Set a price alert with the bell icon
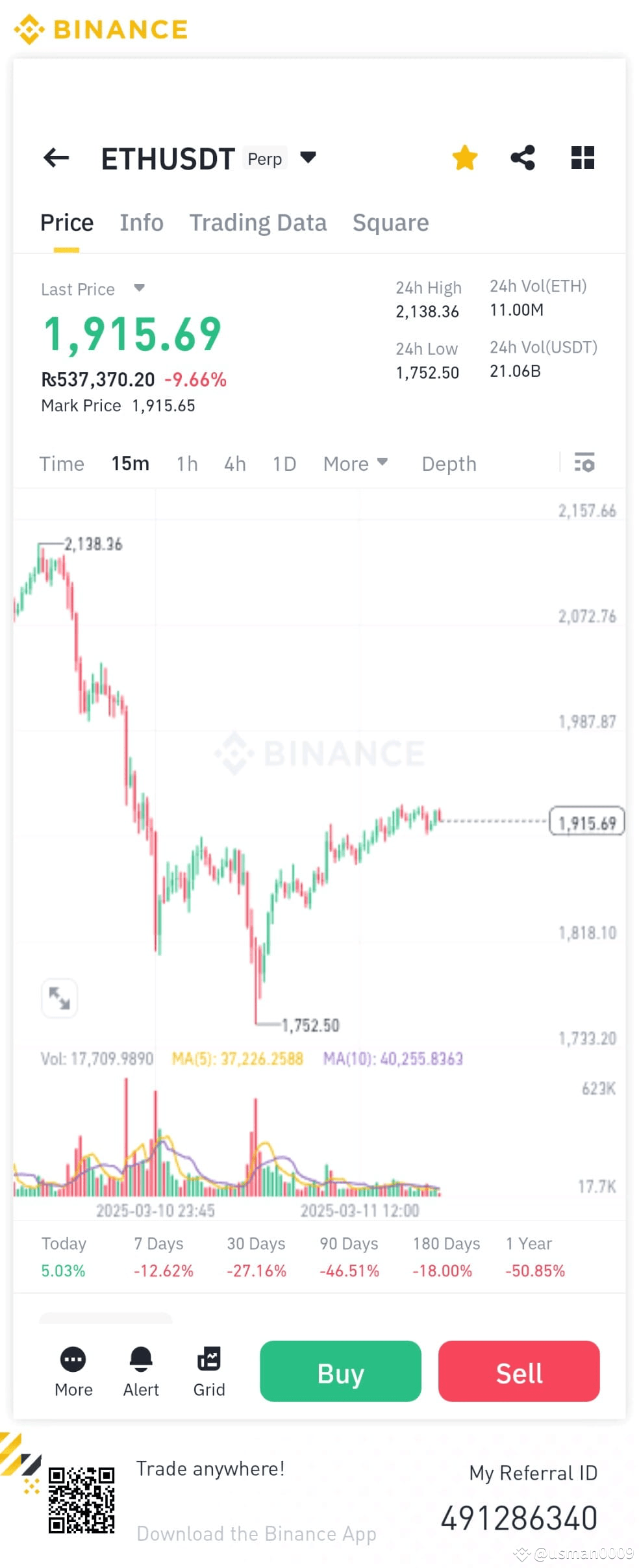Image resolution: width=639 pixels, height=1568 pixels. point(140,1359)
